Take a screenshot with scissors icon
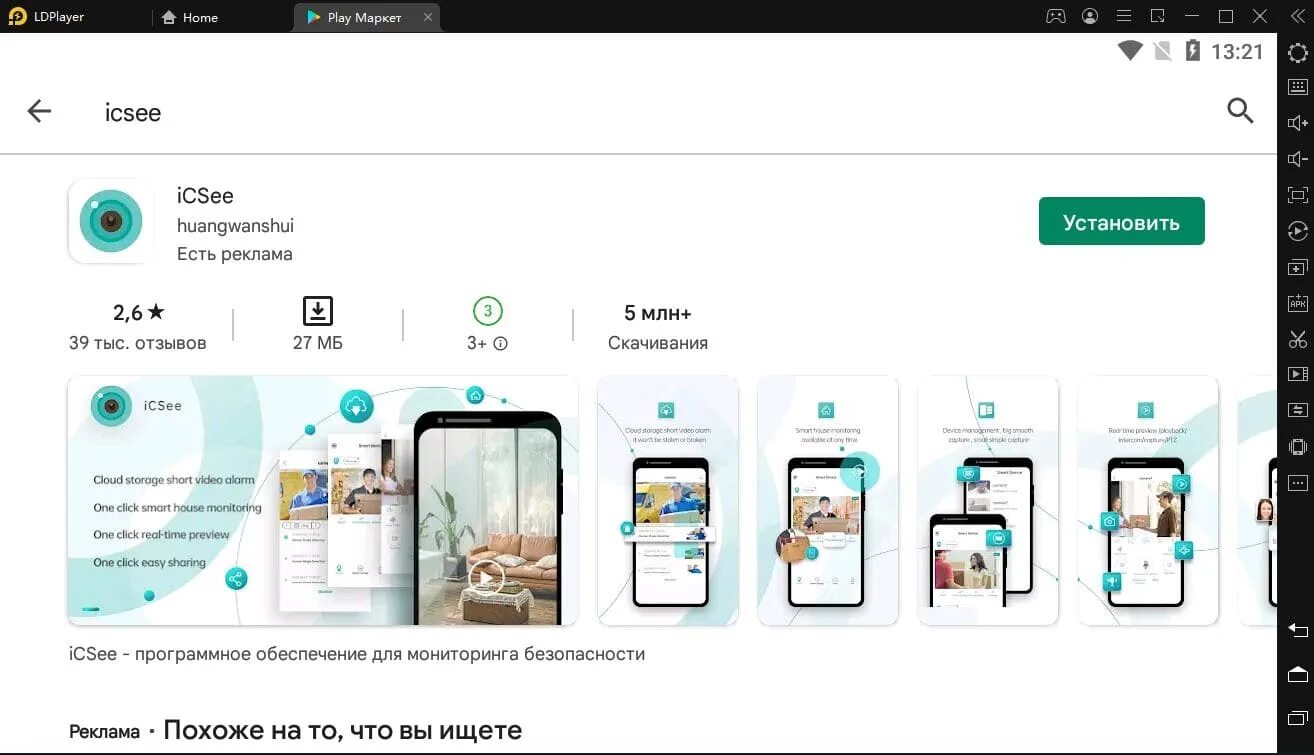Image resolution: width=1314 pixels, height=755 pixels. point(1297,339)
